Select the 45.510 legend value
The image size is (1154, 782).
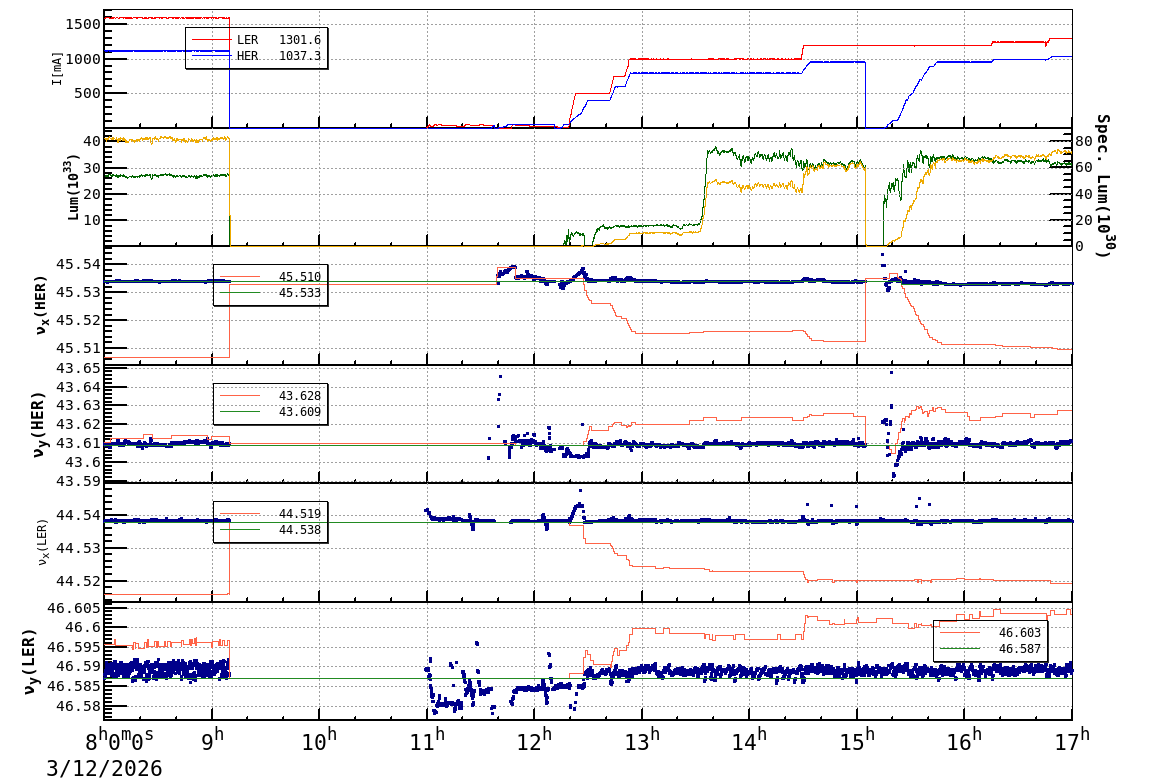[300, 277]
